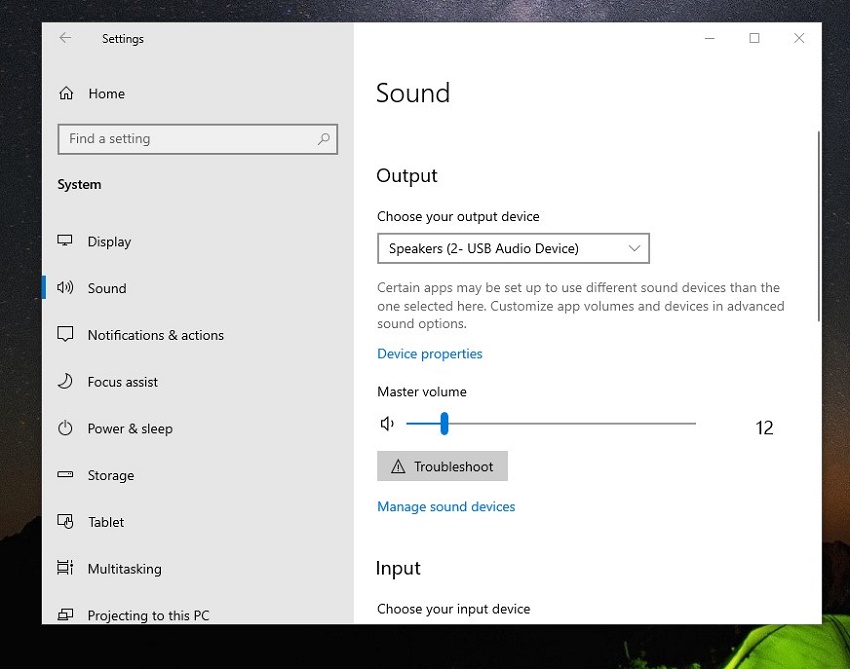Click the Display monitor icon
Image resolution: width=850 pixels, height=669 pixels.
(66, 241)
